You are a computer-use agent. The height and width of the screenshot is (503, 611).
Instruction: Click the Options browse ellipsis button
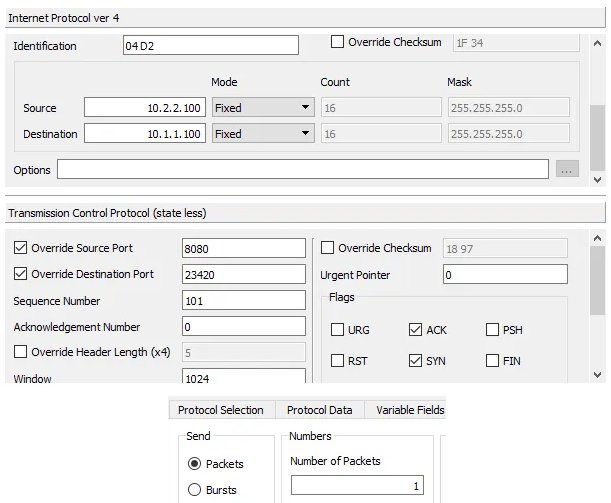567,169
